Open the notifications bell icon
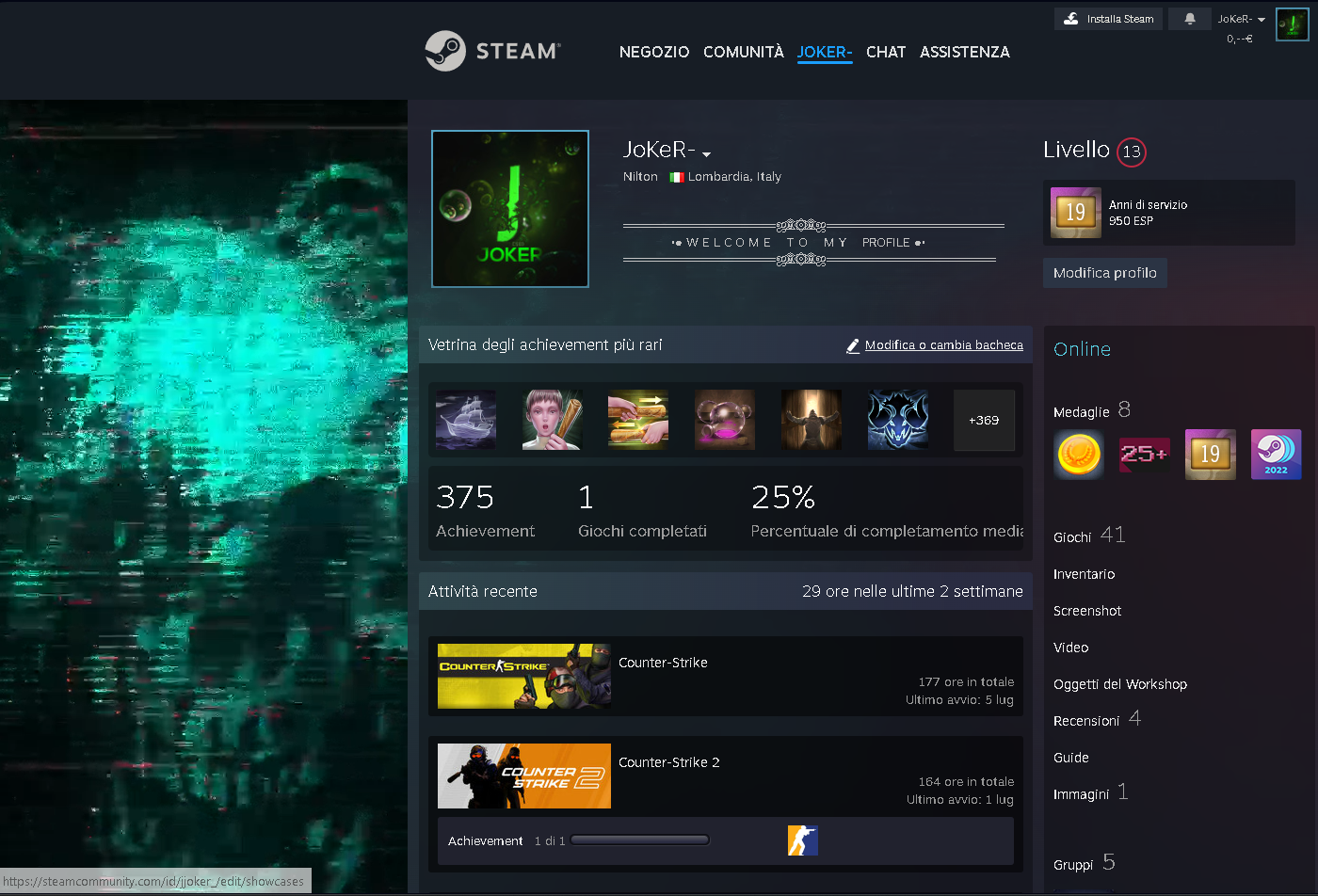Viewport: 1318px width, 896px height. click(1189, 19)
